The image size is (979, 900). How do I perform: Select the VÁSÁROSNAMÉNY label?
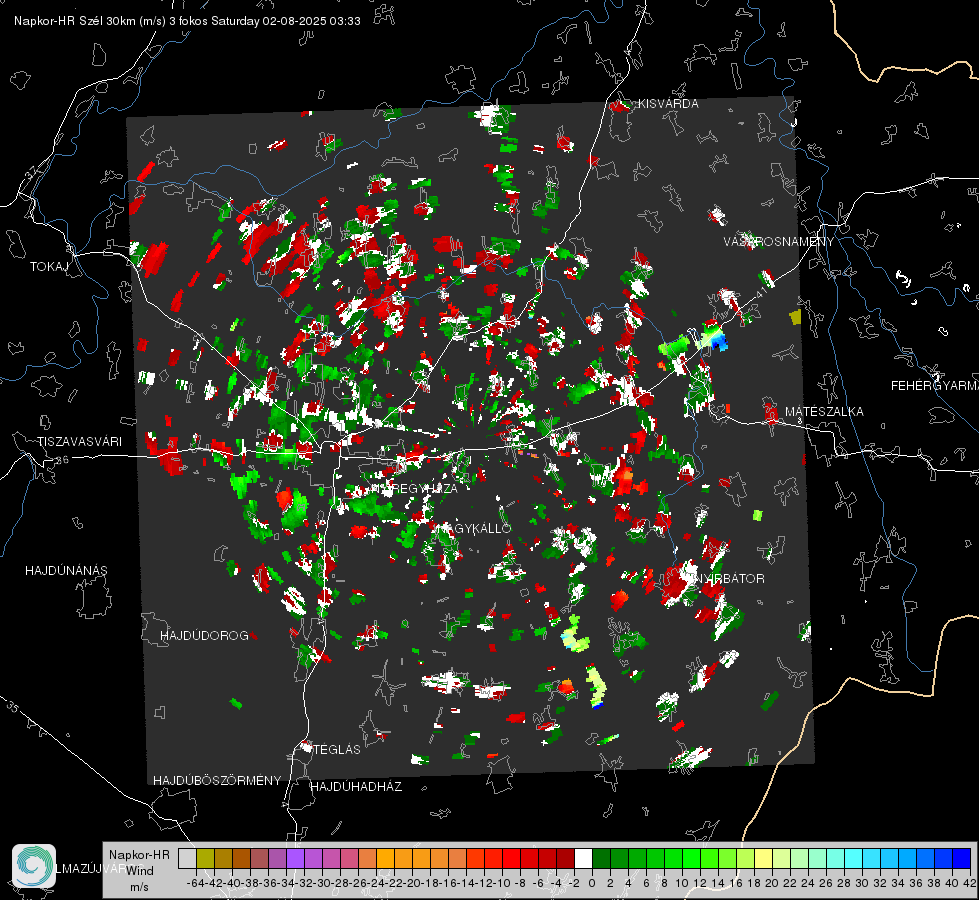(779, 242)
